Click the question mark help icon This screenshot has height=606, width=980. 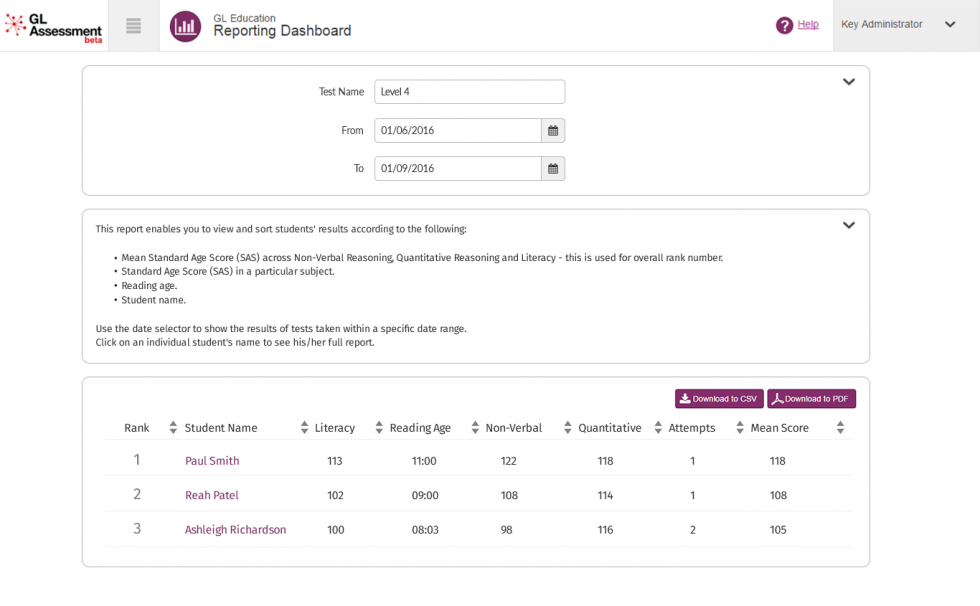pos(784,25)
